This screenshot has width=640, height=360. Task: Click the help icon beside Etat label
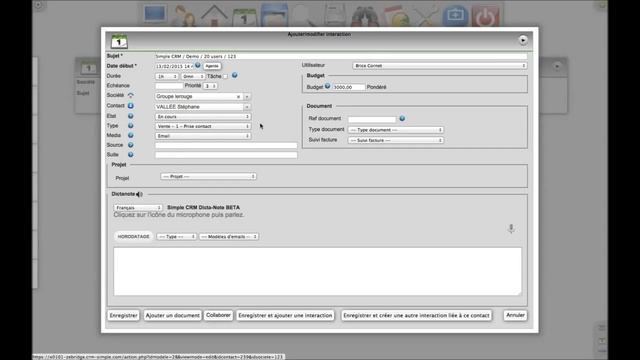click(131, 116)
